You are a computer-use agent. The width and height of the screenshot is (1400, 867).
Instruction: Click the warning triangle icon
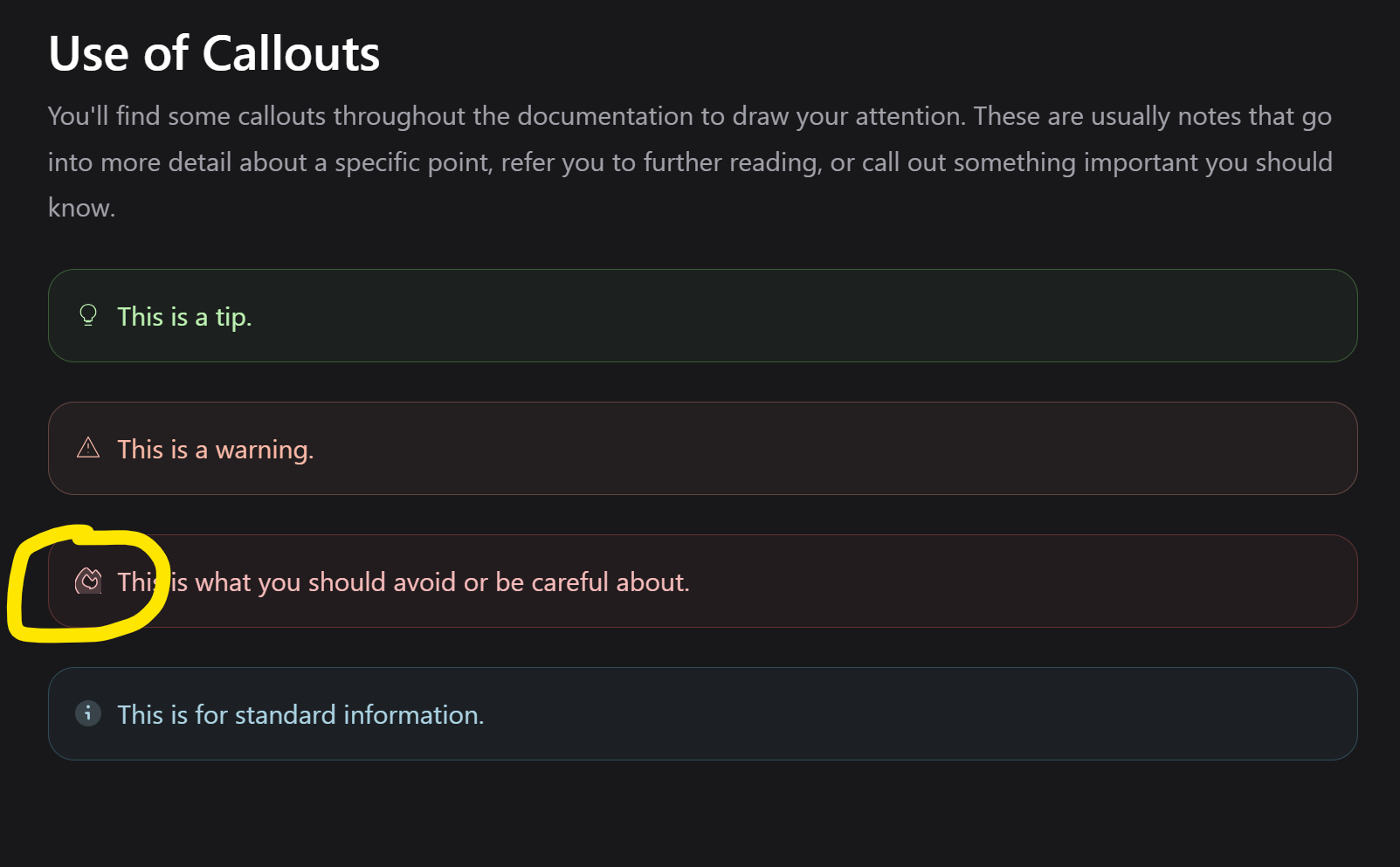click(x=88, y=448)
